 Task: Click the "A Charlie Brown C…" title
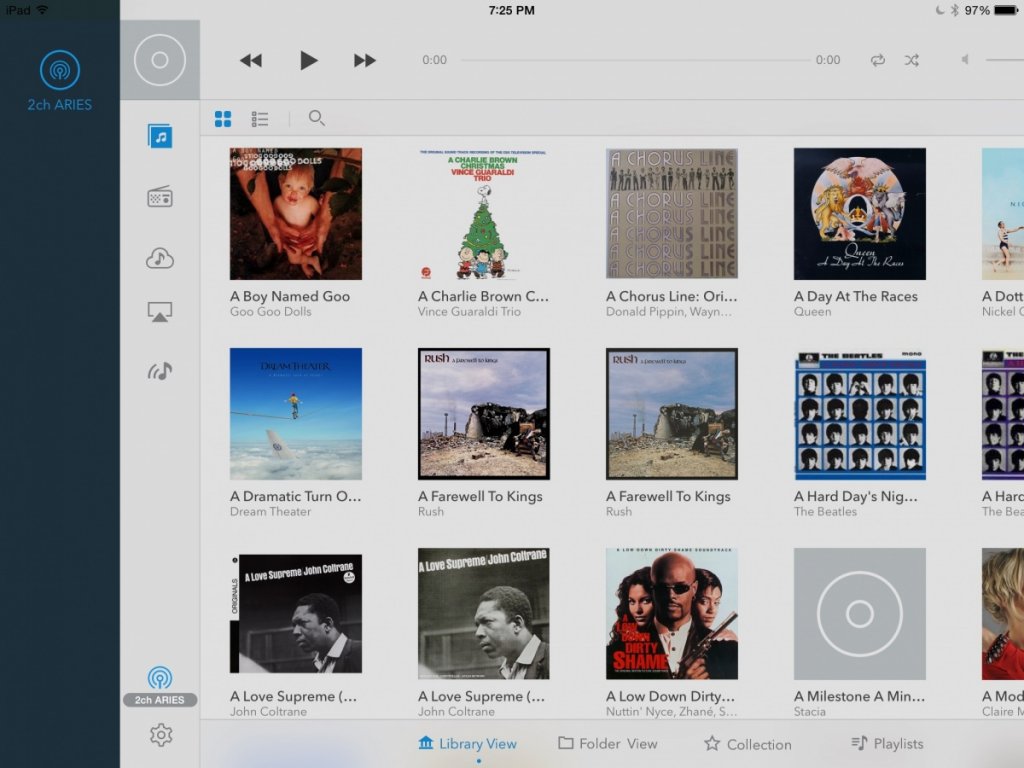click(483, 296)
